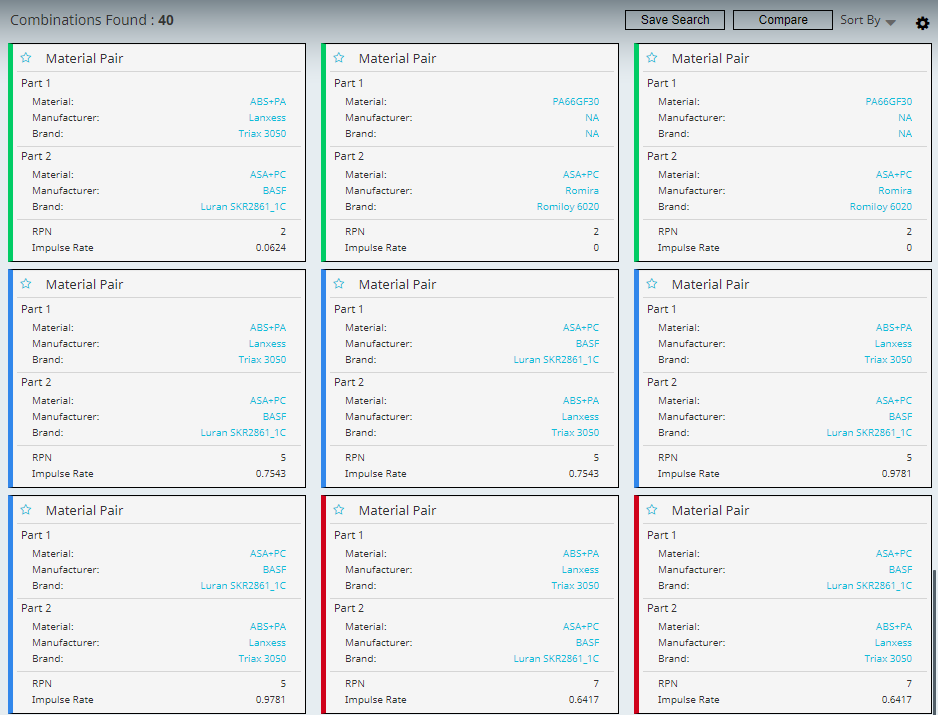The height and width of the screenshot is (715, 938).
Task: Click Part 1 ASA+PC link, impulse 0.6417 card
Action: [894, 554]
